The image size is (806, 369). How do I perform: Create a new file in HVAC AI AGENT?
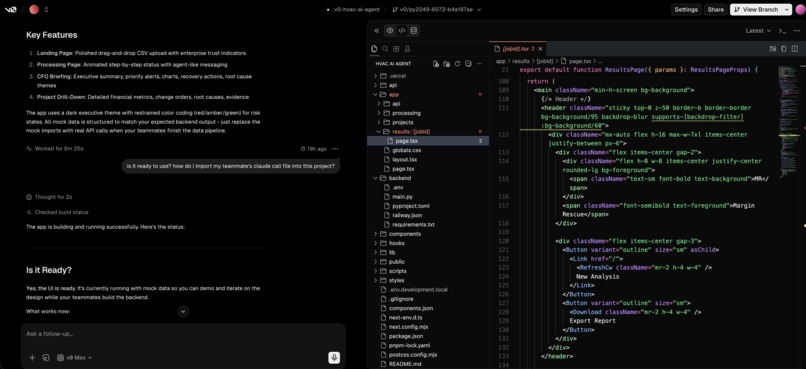(436, 64)
